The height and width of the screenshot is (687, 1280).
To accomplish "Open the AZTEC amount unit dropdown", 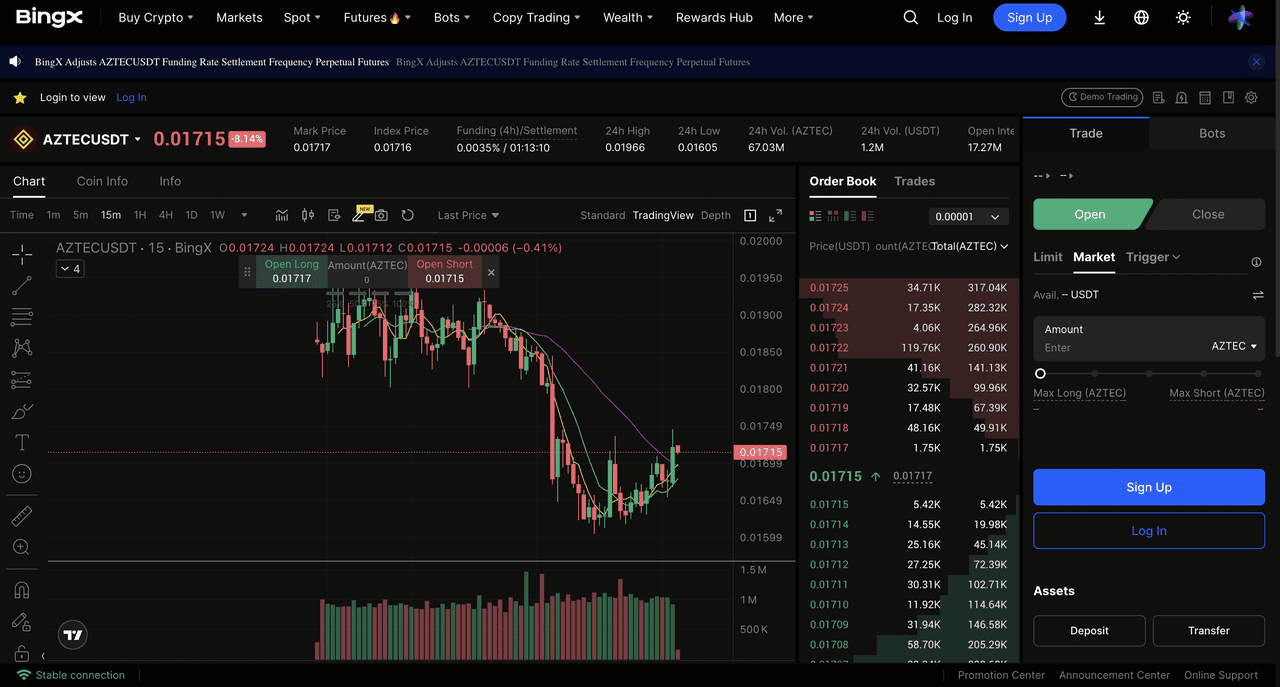I will [x=1234, y=346].
